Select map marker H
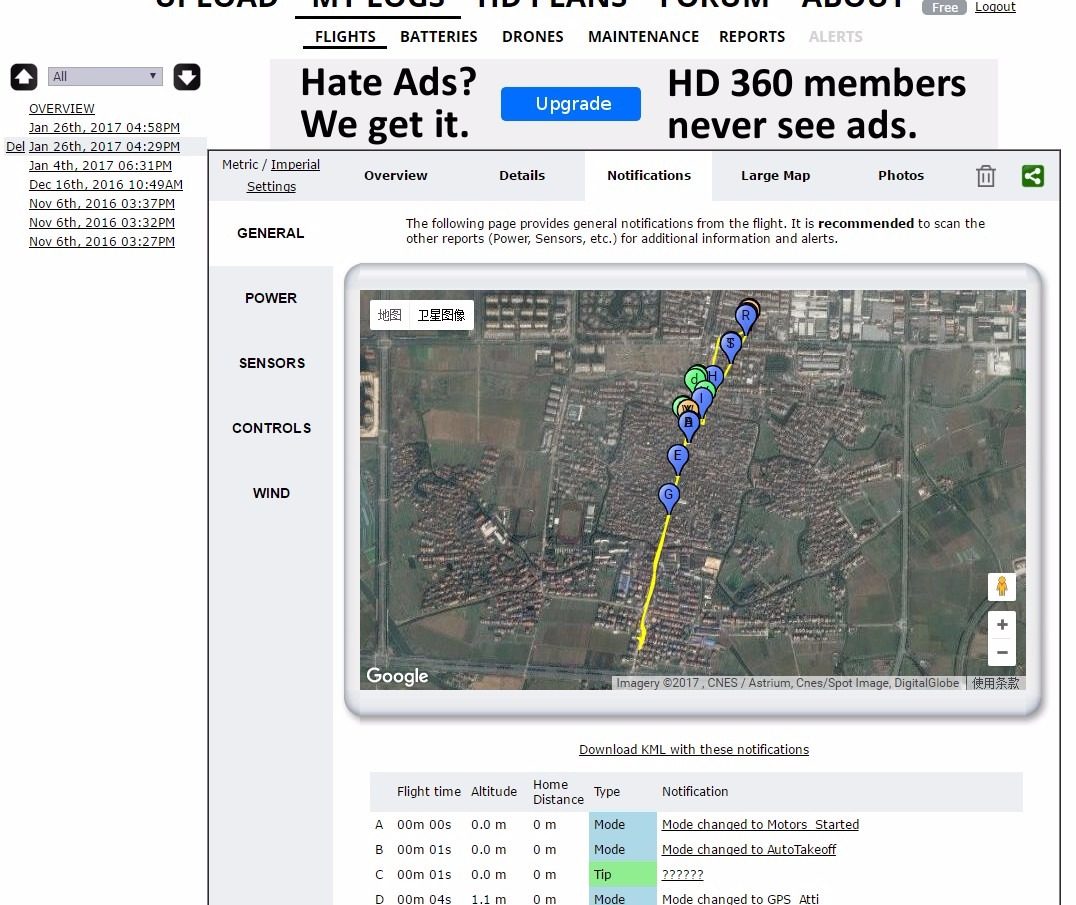 coord(714,376)
